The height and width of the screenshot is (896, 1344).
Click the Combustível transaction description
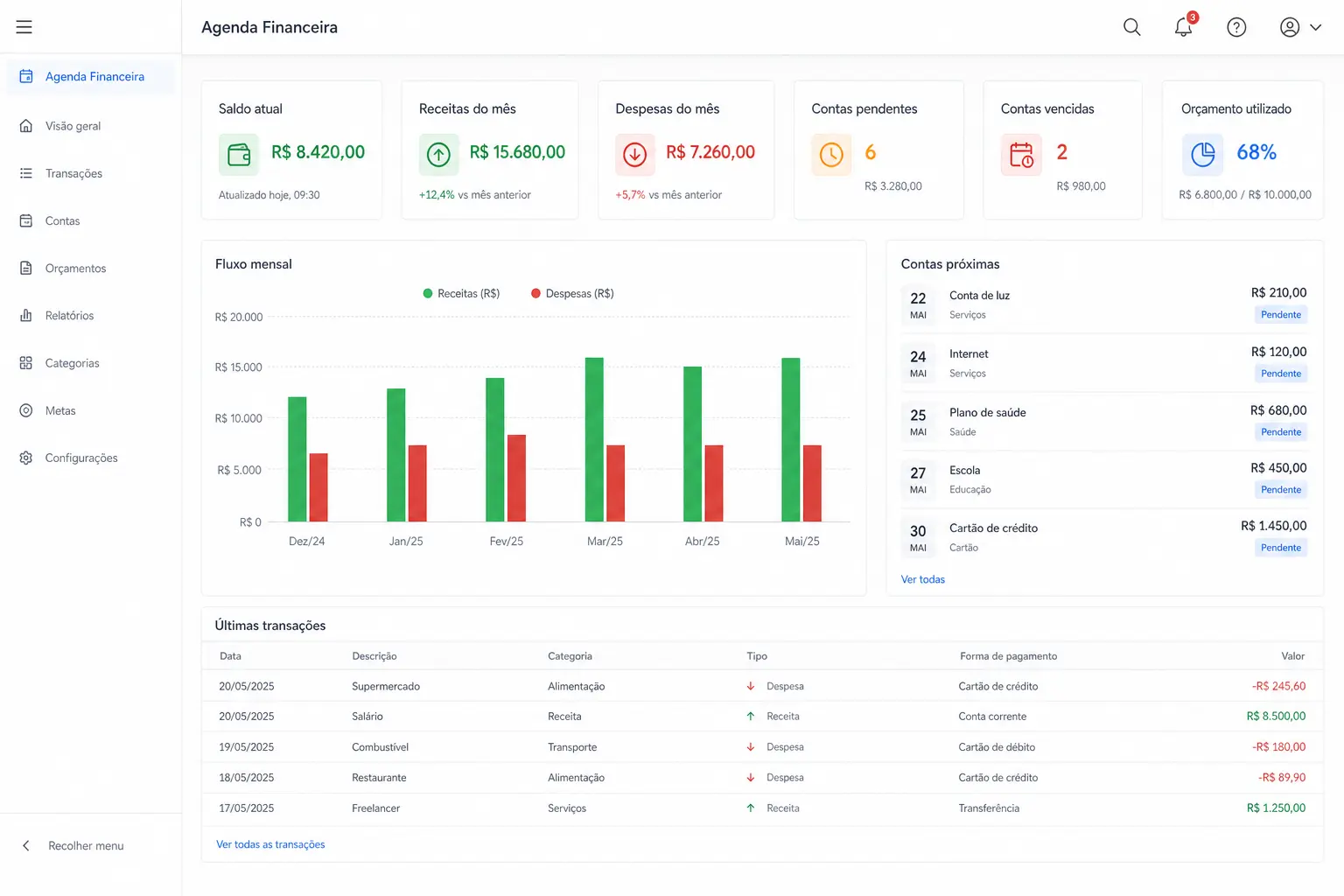coord(380,747)
